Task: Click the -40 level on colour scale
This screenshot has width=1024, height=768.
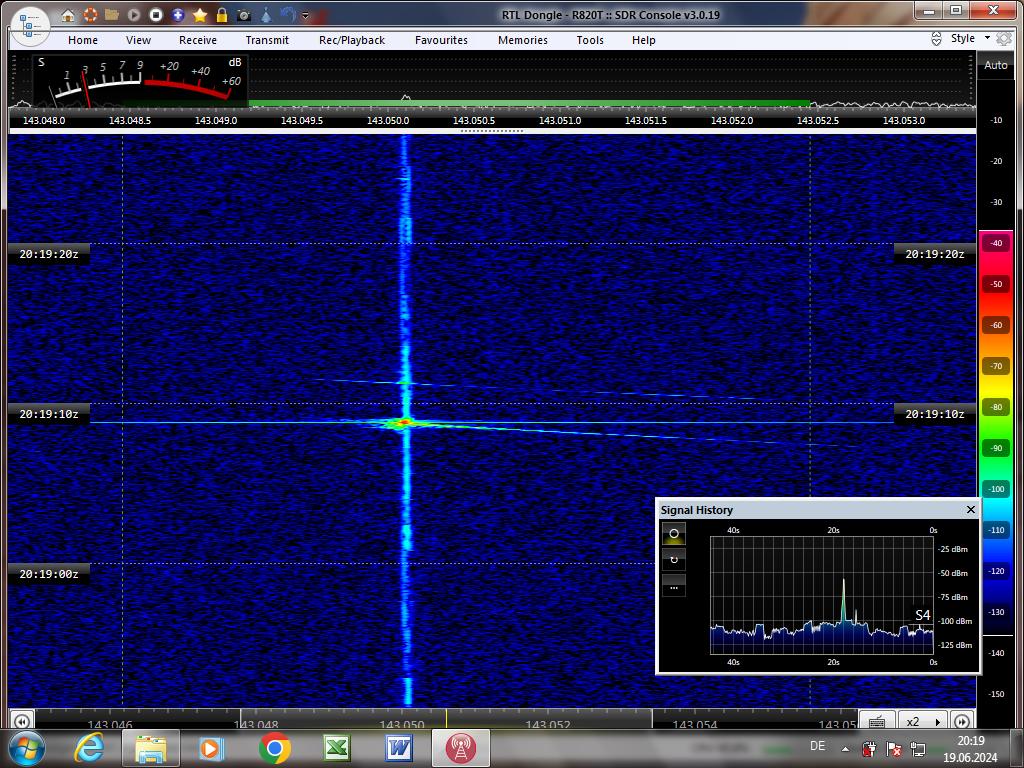Action: [x=996, y=243]
